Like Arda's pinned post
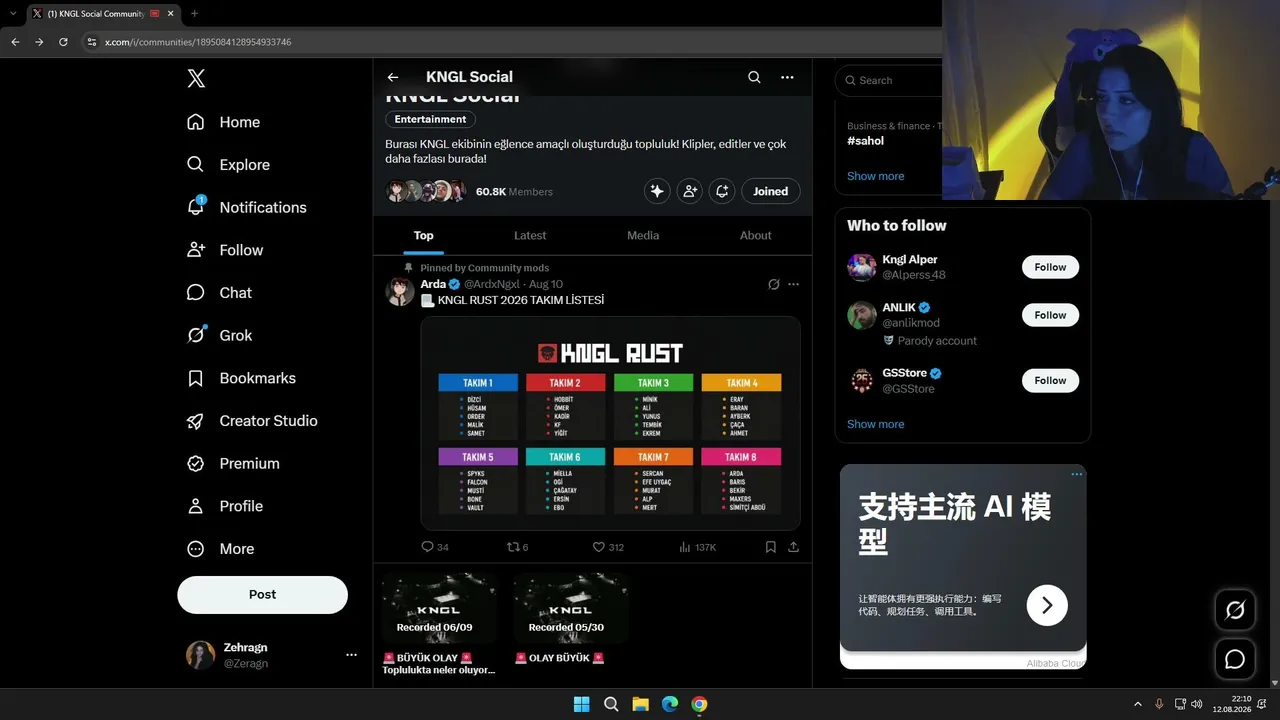This screenshot has width=1280, height=720. point(608,547)
